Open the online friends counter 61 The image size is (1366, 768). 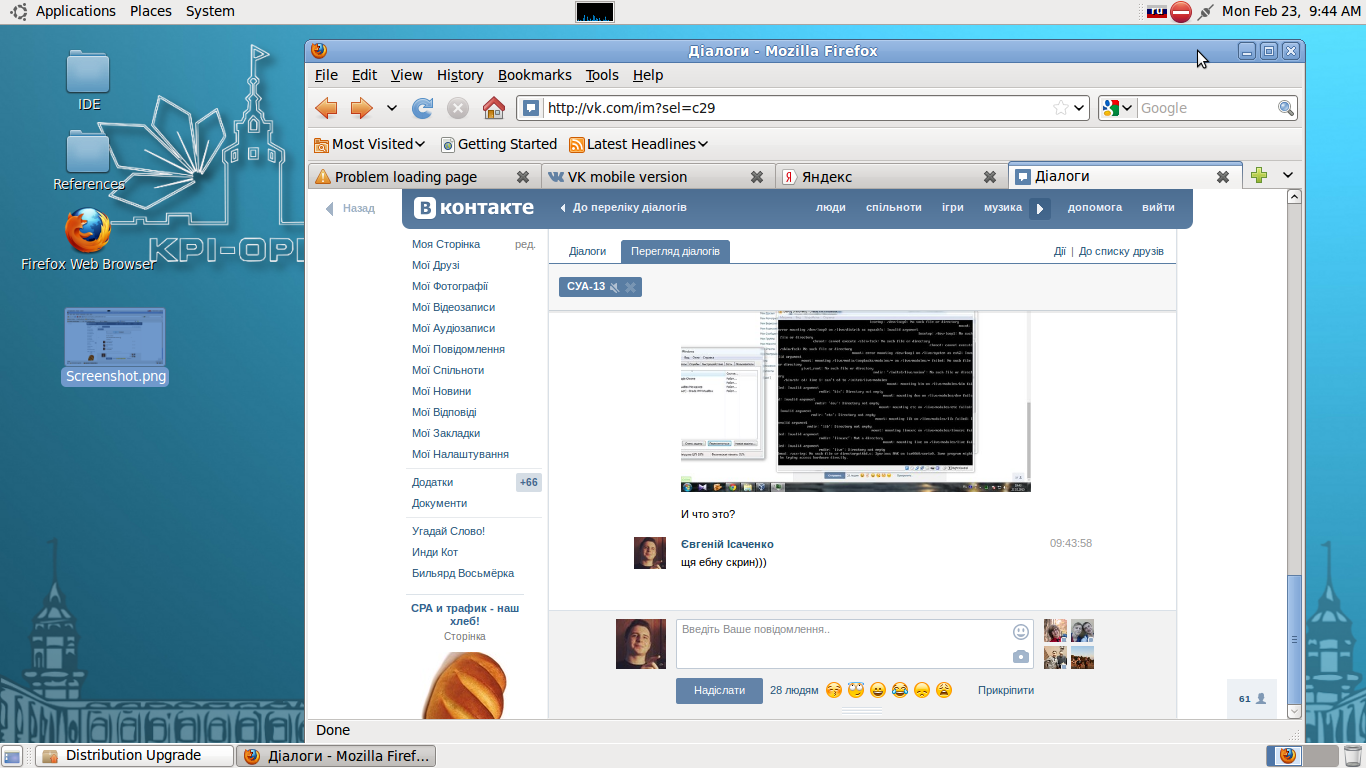click(1252, 698)
